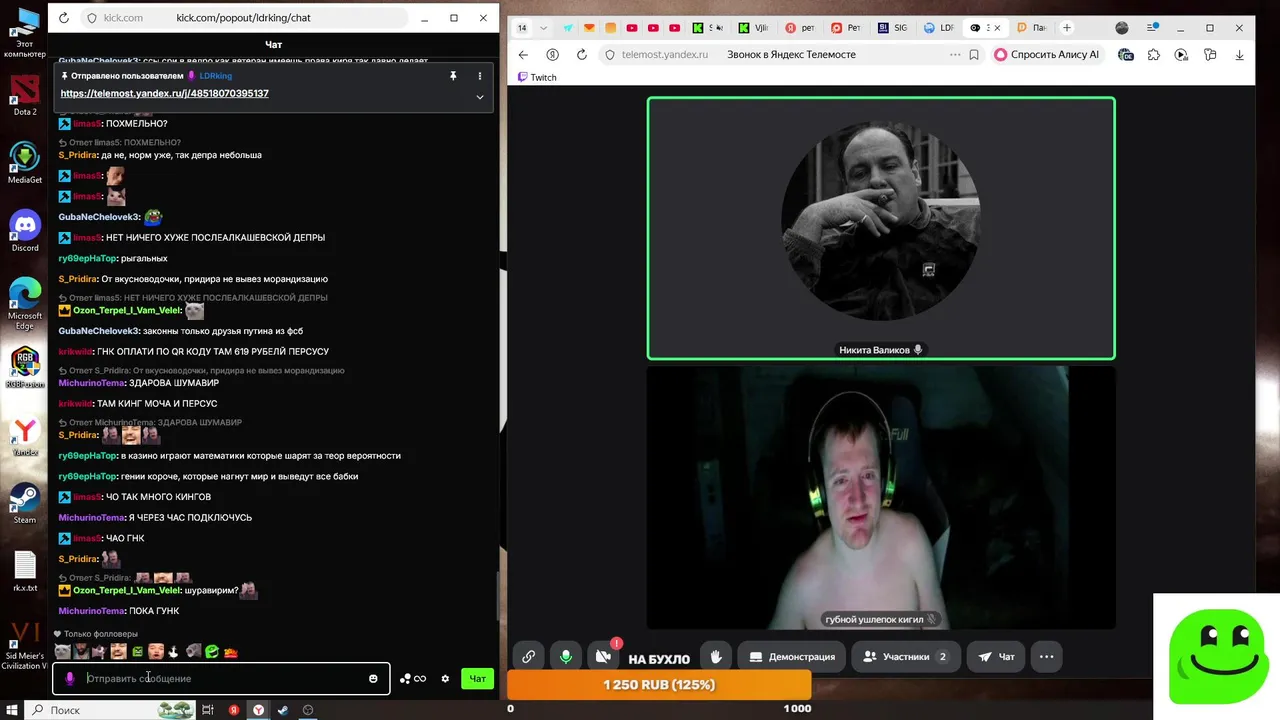Open Steam desktop shortcut
The height and width of the screenshot is (720, 1280).
tap(25, 502)
